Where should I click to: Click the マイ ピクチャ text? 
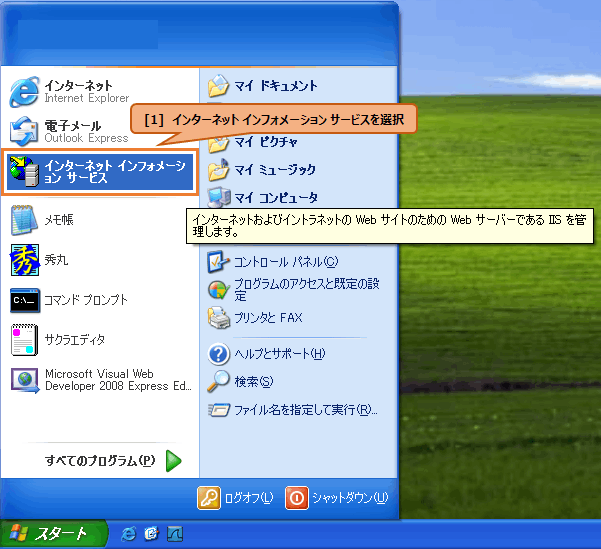[266, 142]
